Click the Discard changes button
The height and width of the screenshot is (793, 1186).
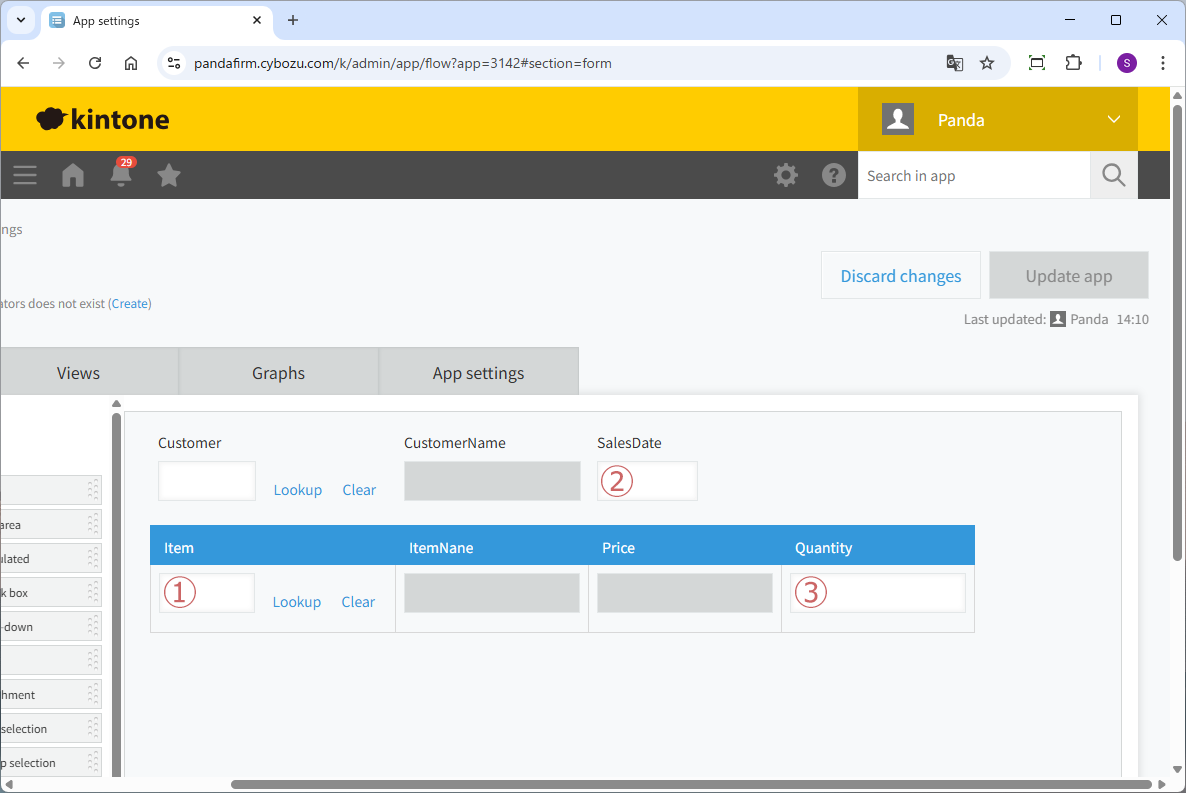tap(900, 276)
